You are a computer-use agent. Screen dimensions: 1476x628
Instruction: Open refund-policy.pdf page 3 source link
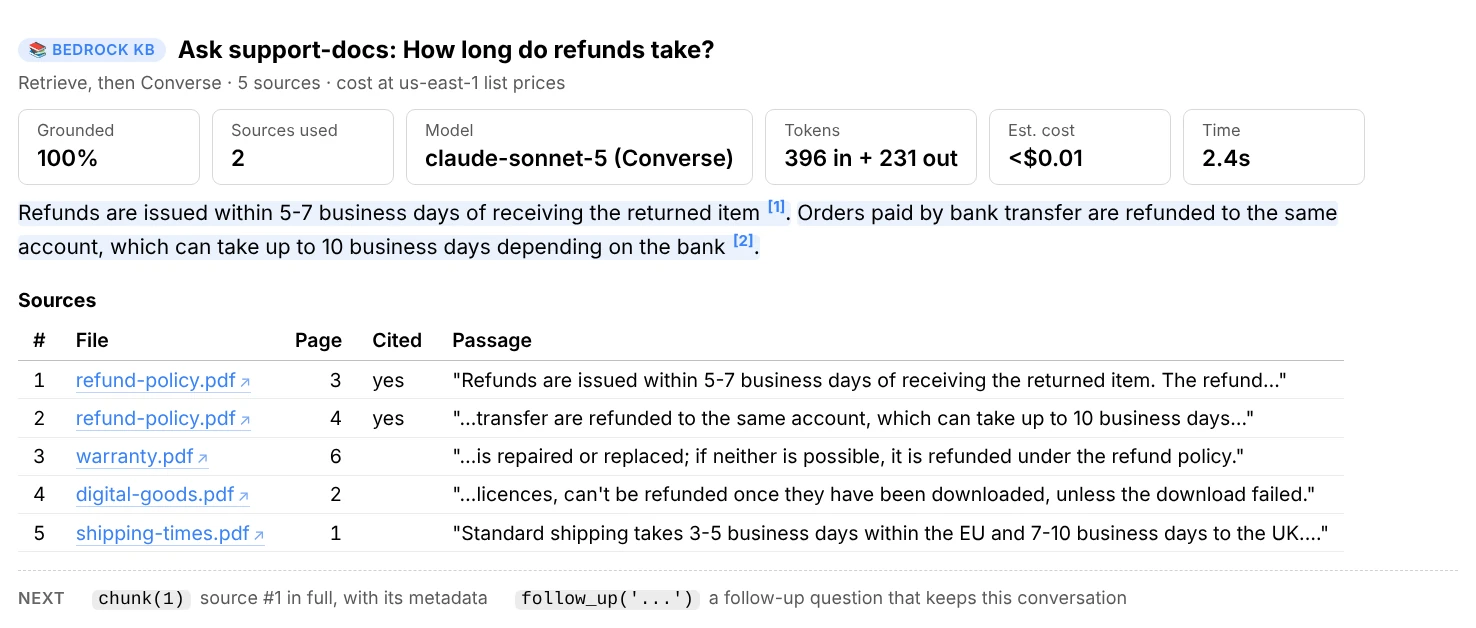(x=163, y=381)
